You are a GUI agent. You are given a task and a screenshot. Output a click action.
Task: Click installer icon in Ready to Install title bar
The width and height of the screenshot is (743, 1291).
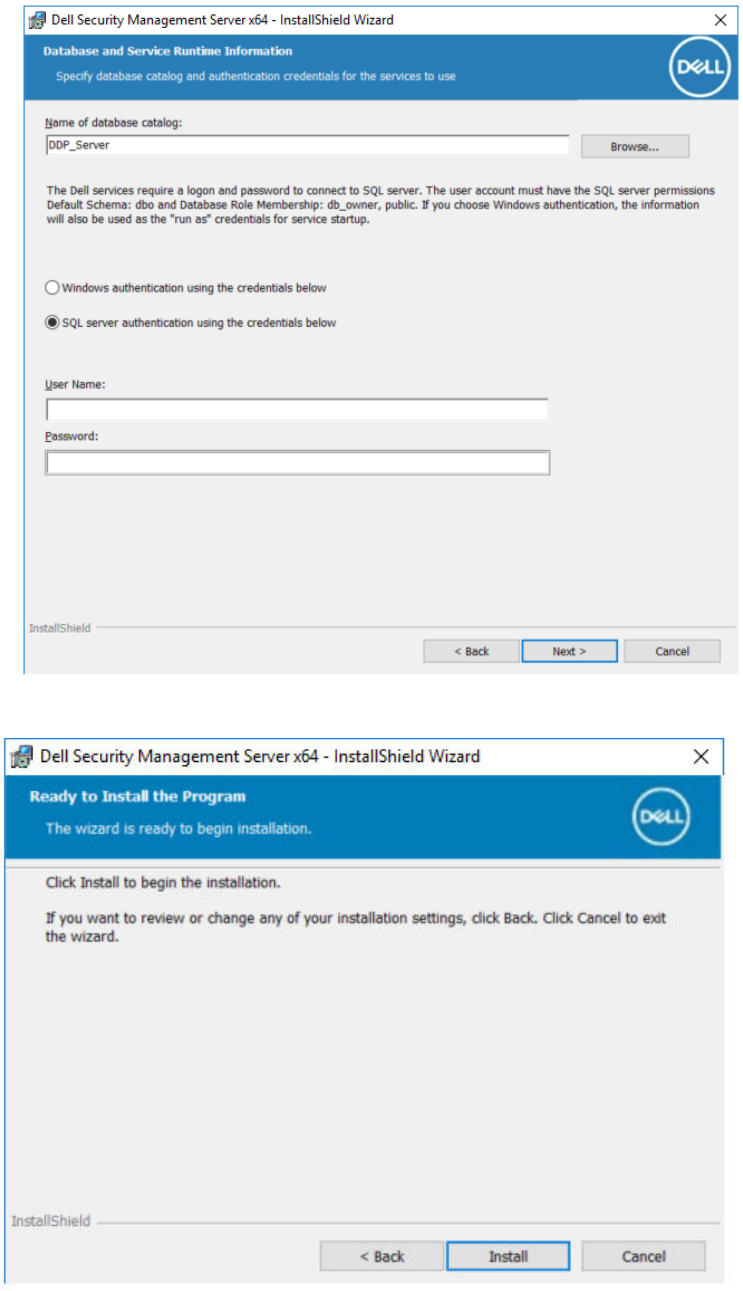pyautogui.click(x=21, y=757)
